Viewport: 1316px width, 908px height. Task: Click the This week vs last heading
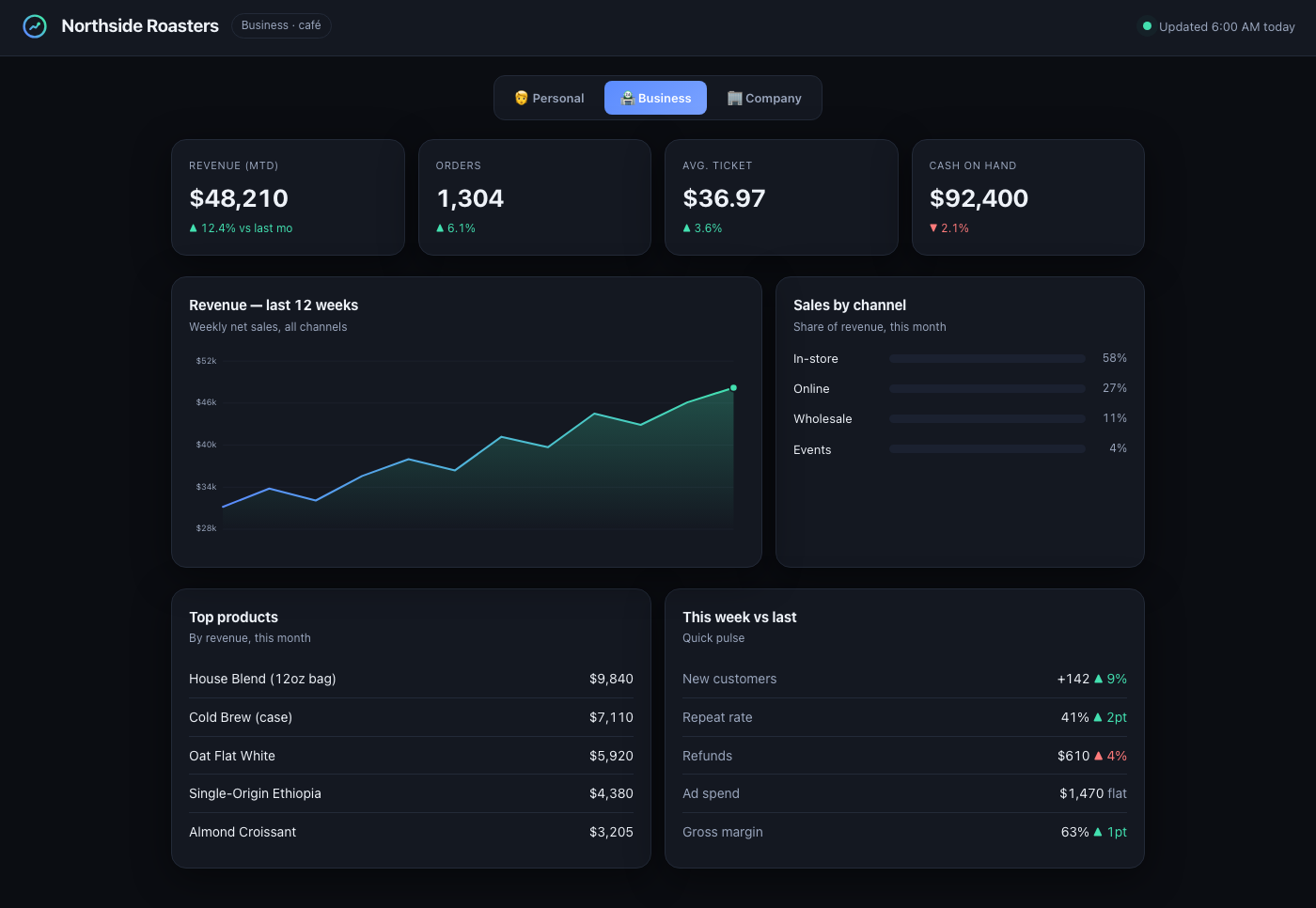[740, 618]
